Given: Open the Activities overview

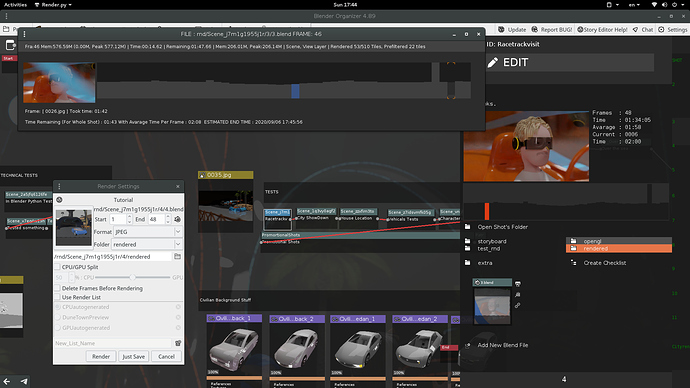Looking at the screenshot, I should tap(15, 5).
